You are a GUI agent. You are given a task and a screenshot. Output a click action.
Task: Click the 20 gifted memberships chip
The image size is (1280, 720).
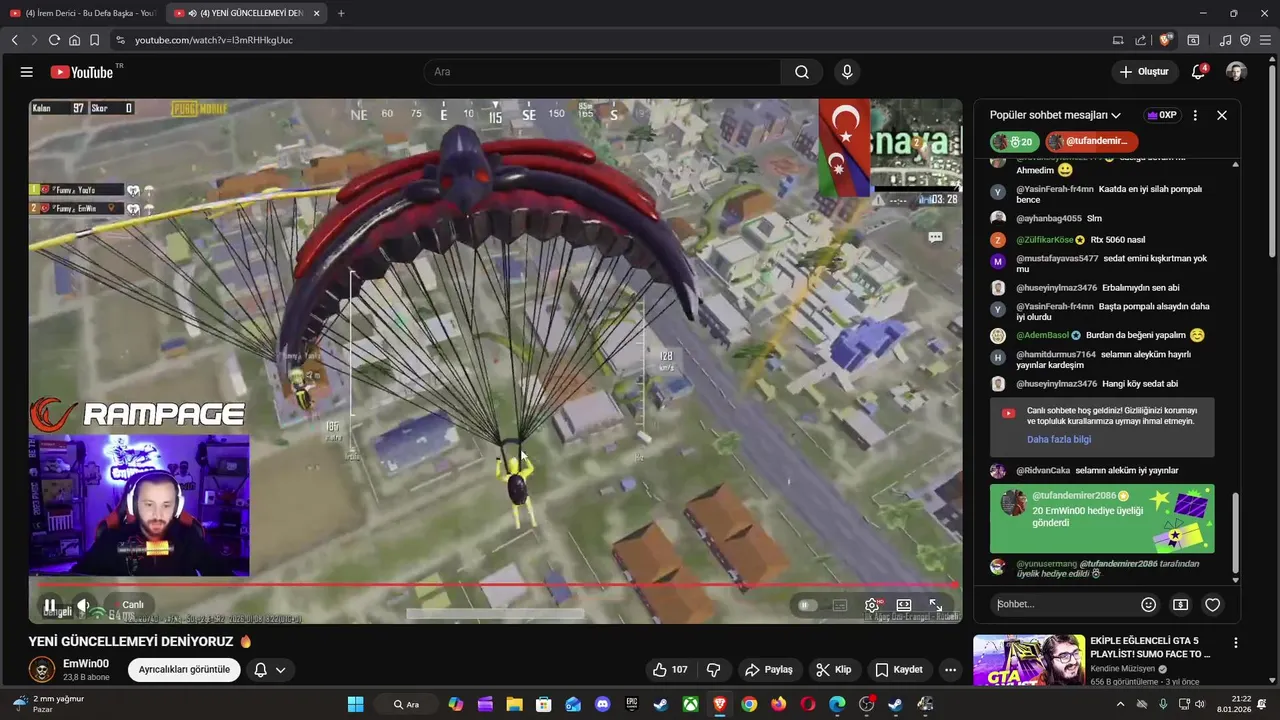click(1014, 142)
